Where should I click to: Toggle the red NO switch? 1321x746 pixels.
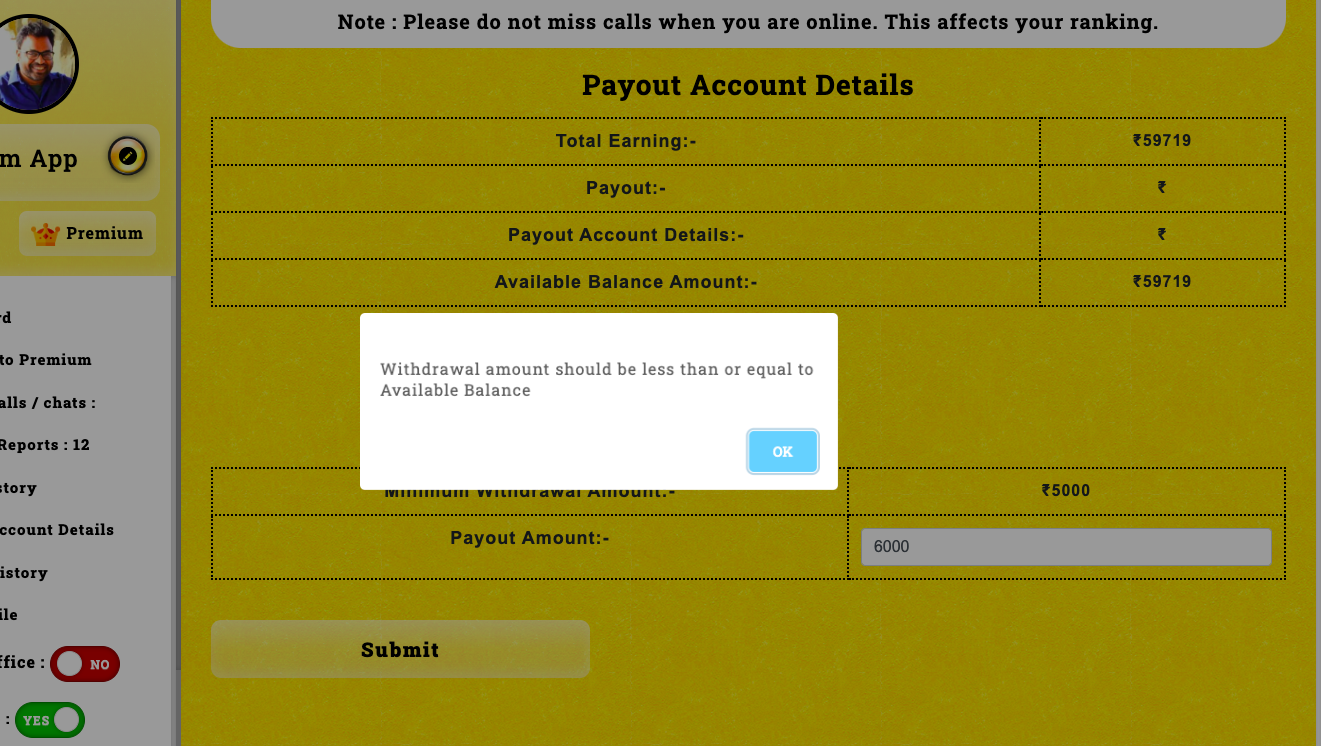85,664
